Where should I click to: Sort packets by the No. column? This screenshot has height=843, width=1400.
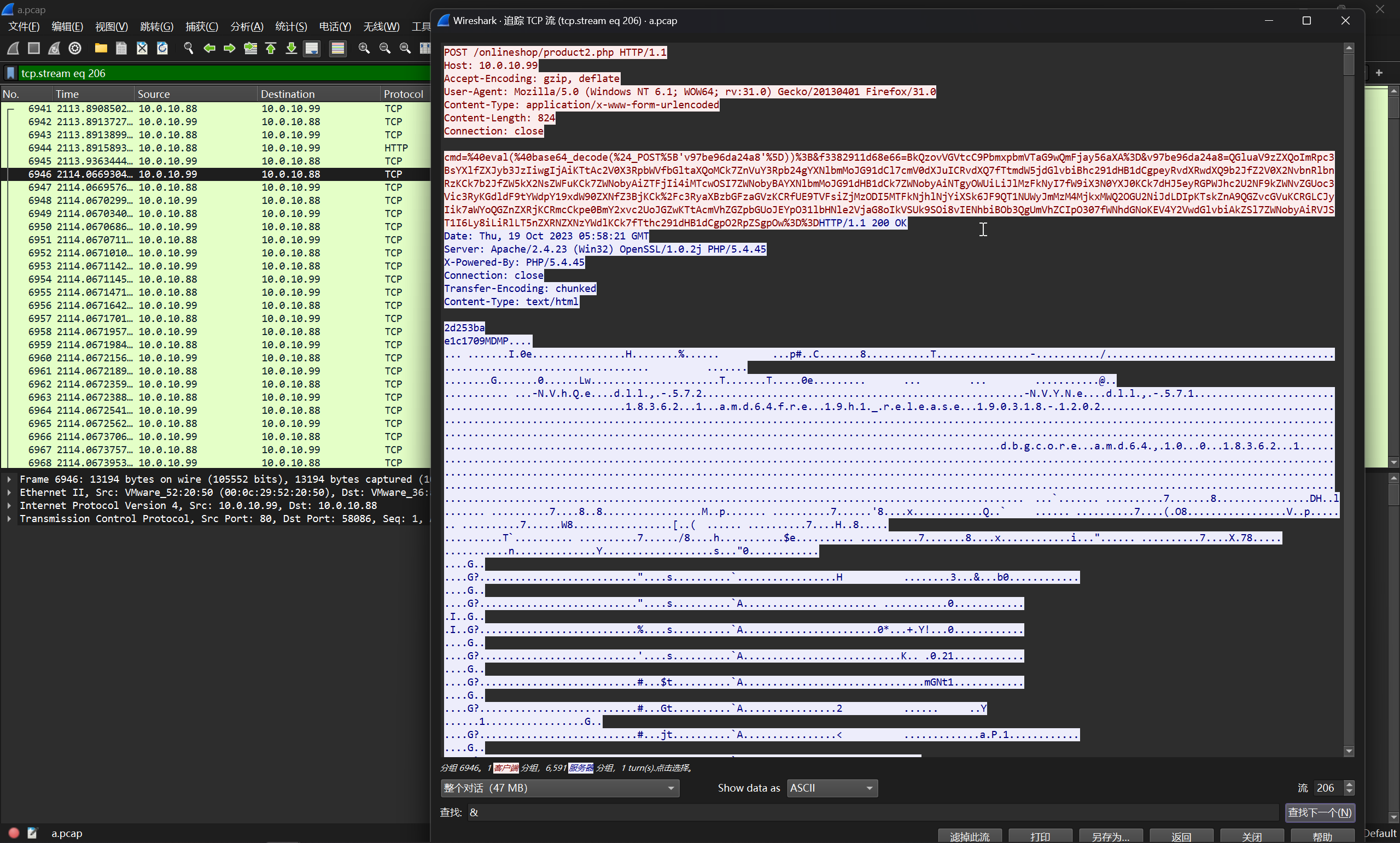(x=27, y=93)
